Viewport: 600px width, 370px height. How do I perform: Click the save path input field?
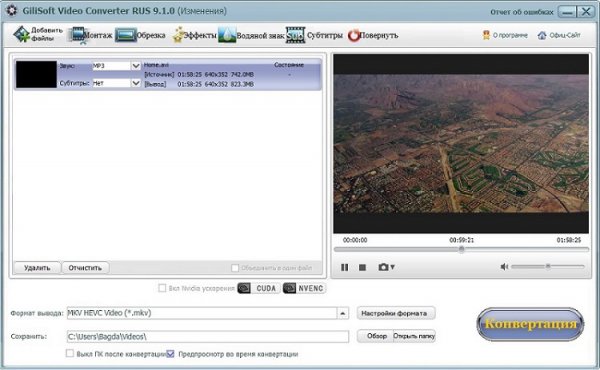point(208,336)
